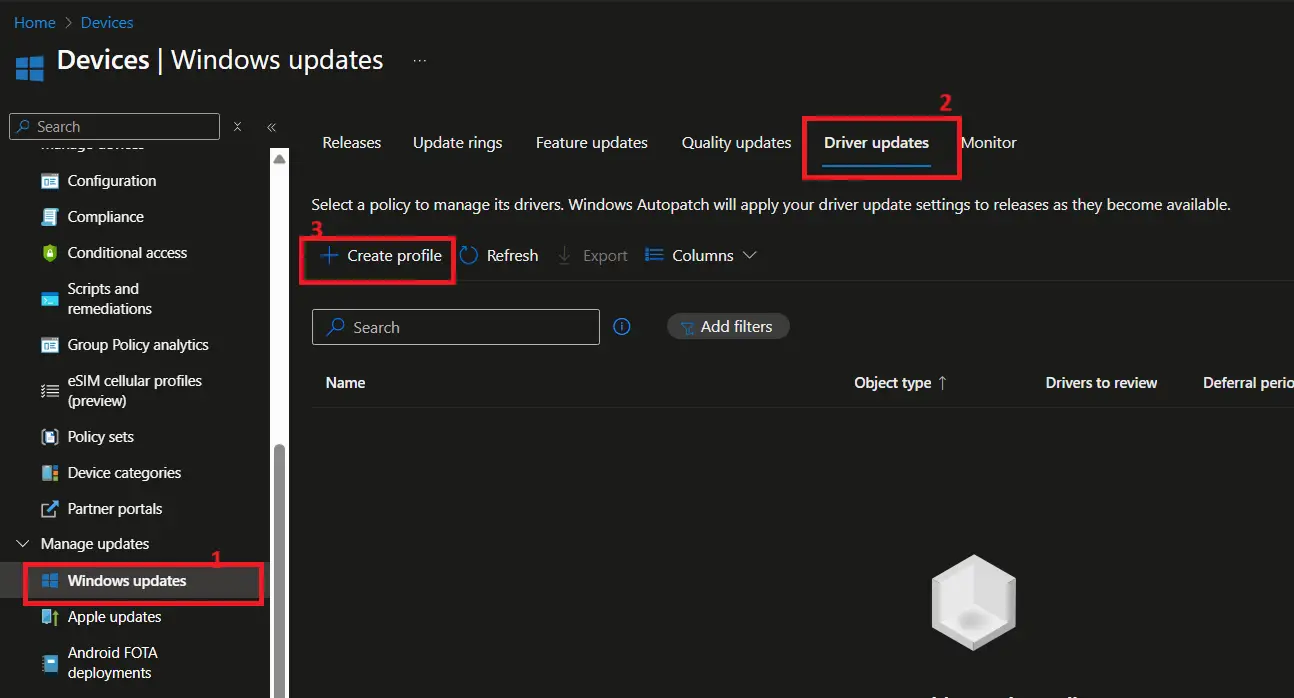
Task: Follow the Home breadcrumb link
Action: pos(35,22)
